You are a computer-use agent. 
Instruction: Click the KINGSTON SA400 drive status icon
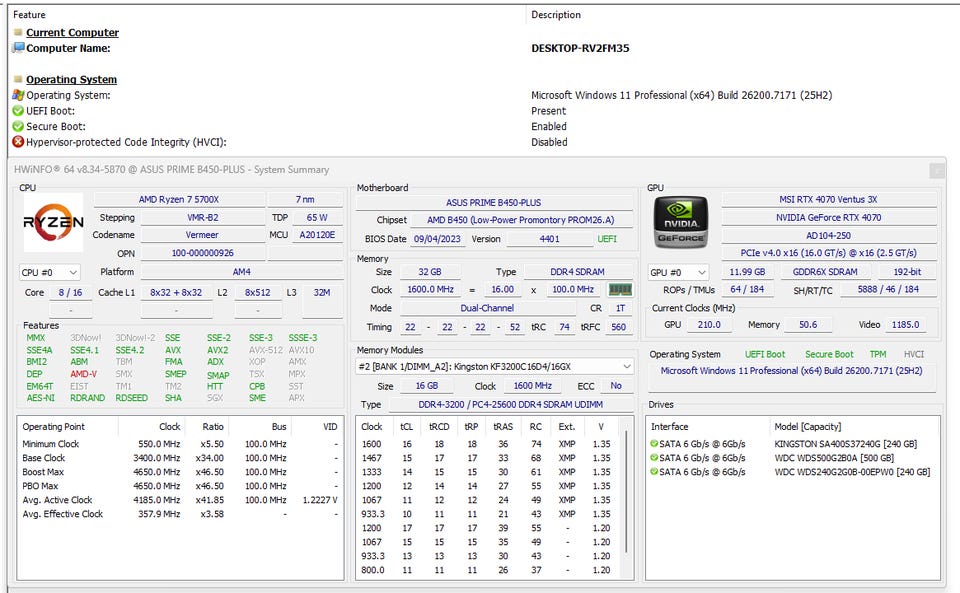(655, 444)
